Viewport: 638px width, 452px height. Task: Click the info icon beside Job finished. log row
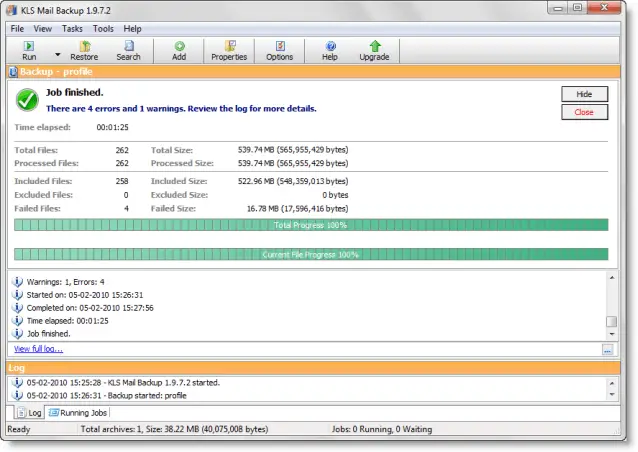pyautogui.click(x=17, y=334)
